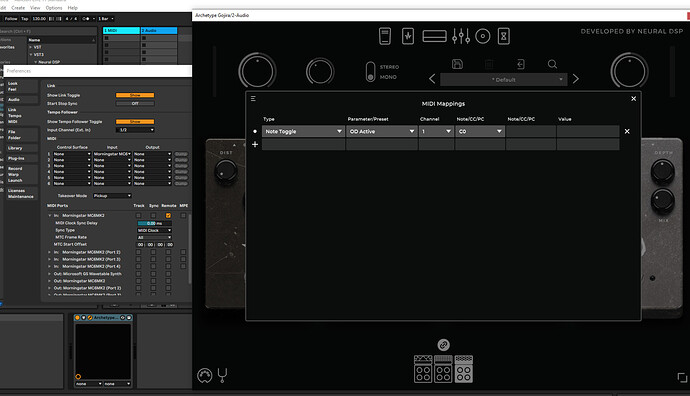Select the first pedalboard icon

point(423,369)
